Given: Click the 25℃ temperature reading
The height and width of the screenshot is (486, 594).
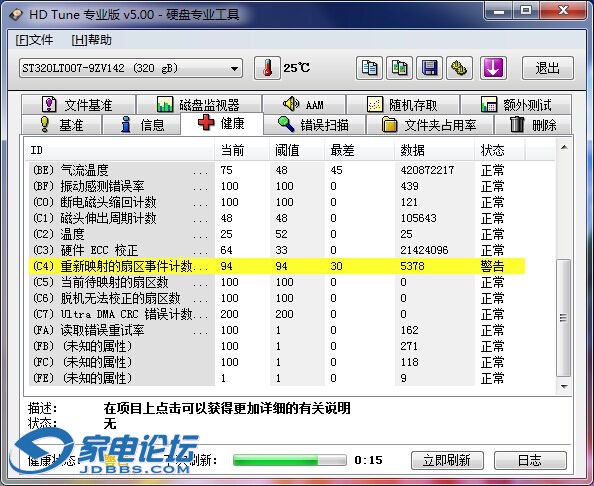Looking at the screenshot, I should click(297, 68).
